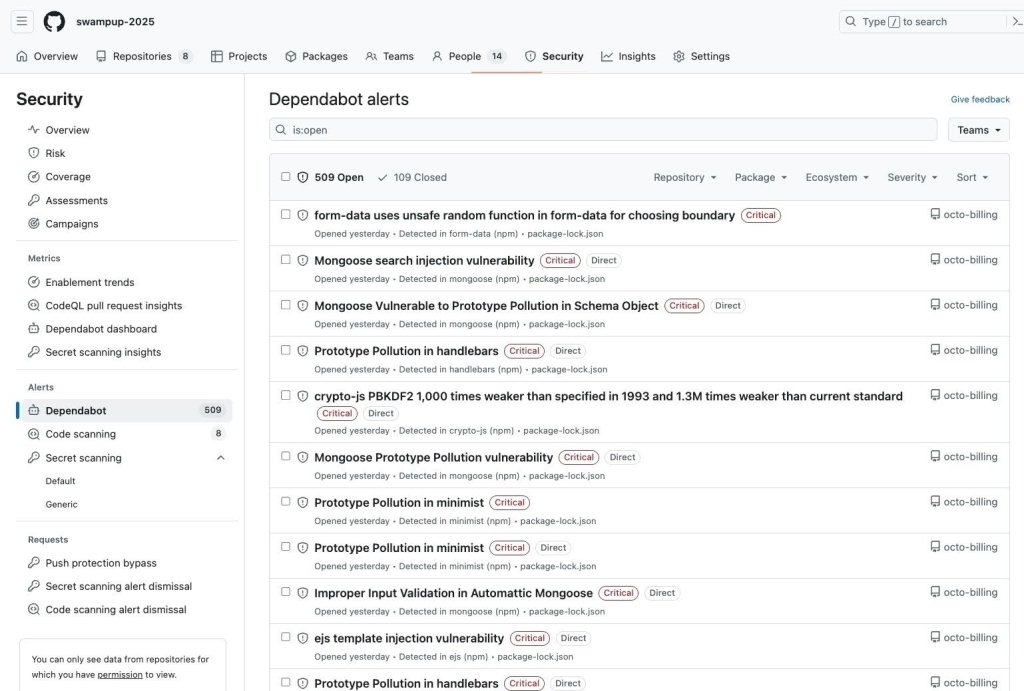
Task: Select the Mongoose search injection alert checkbox
Action: pyautogui.click(x=285, y=258)
